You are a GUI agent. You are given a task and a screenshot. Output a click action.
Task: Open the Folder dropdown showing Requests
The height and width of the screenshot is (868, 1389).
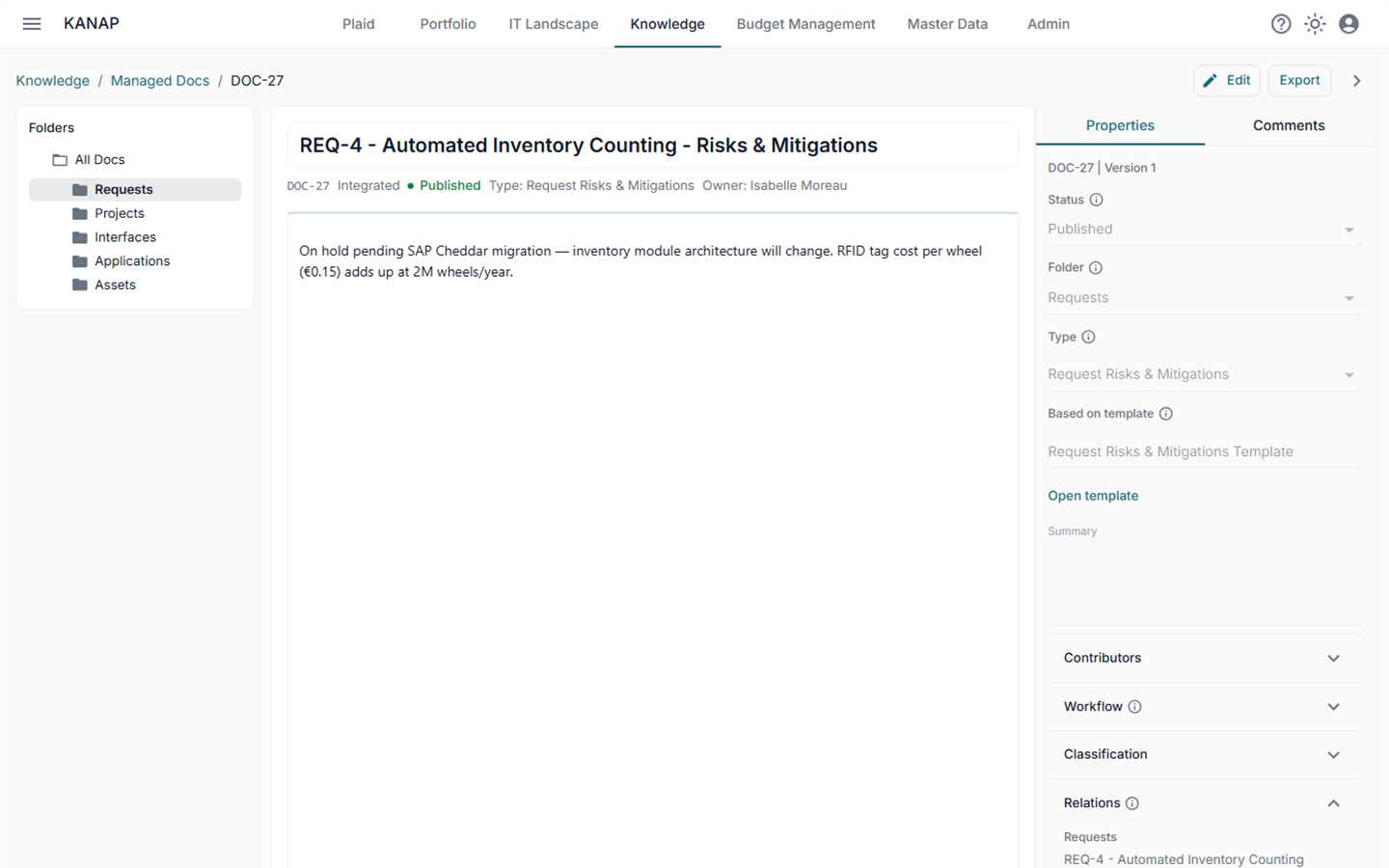click(x=1204, y=298)
